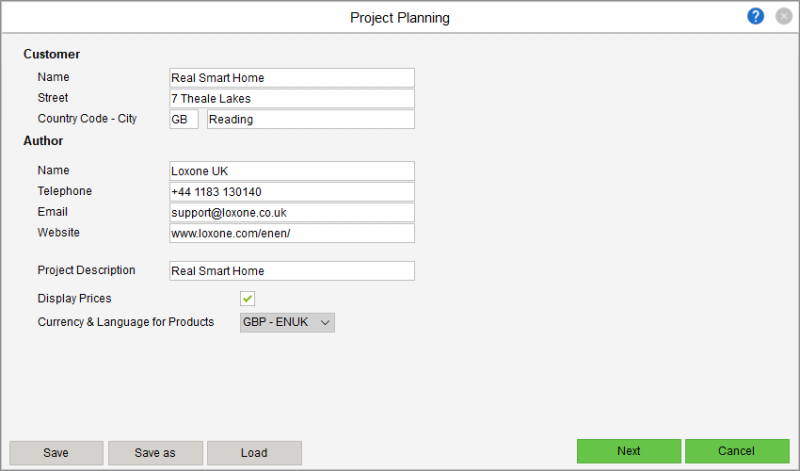Click the Save button

pyautogui.click(x=56, y=453)
